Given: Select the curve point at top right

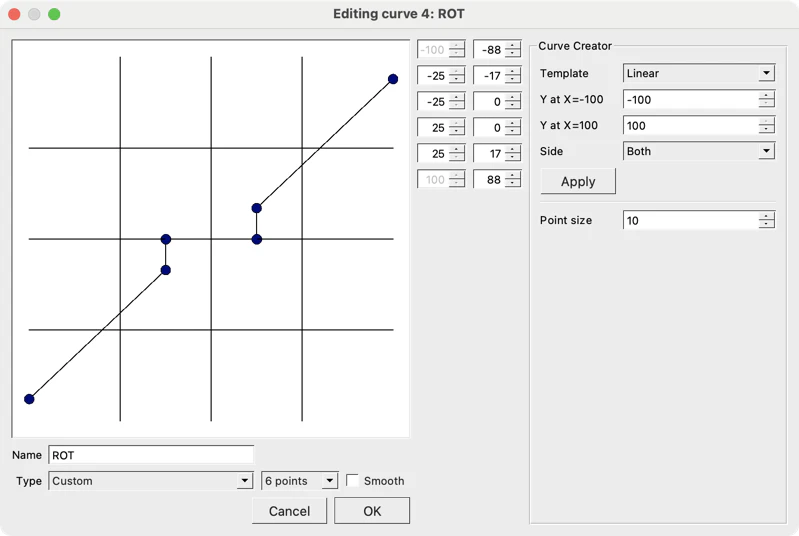Looking at the screenshot, I should [x=392, y=79].
